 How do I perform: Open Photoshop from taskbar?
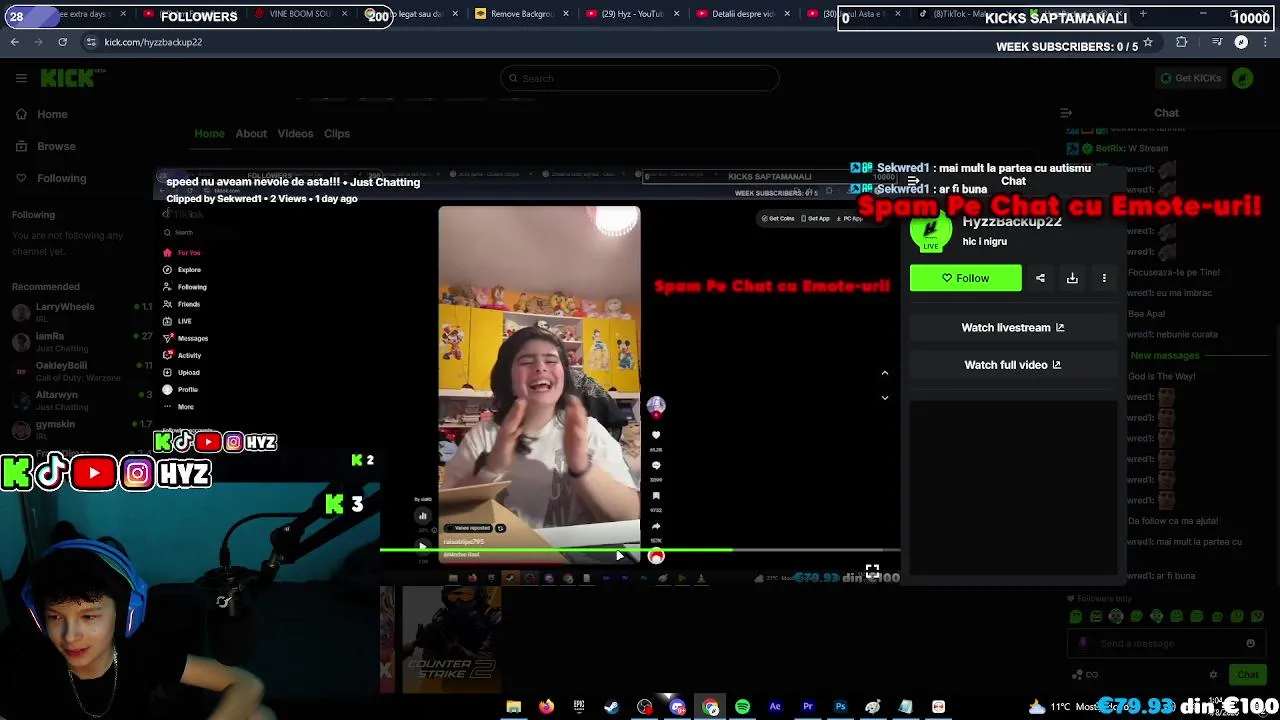click(x=840, y=707)
